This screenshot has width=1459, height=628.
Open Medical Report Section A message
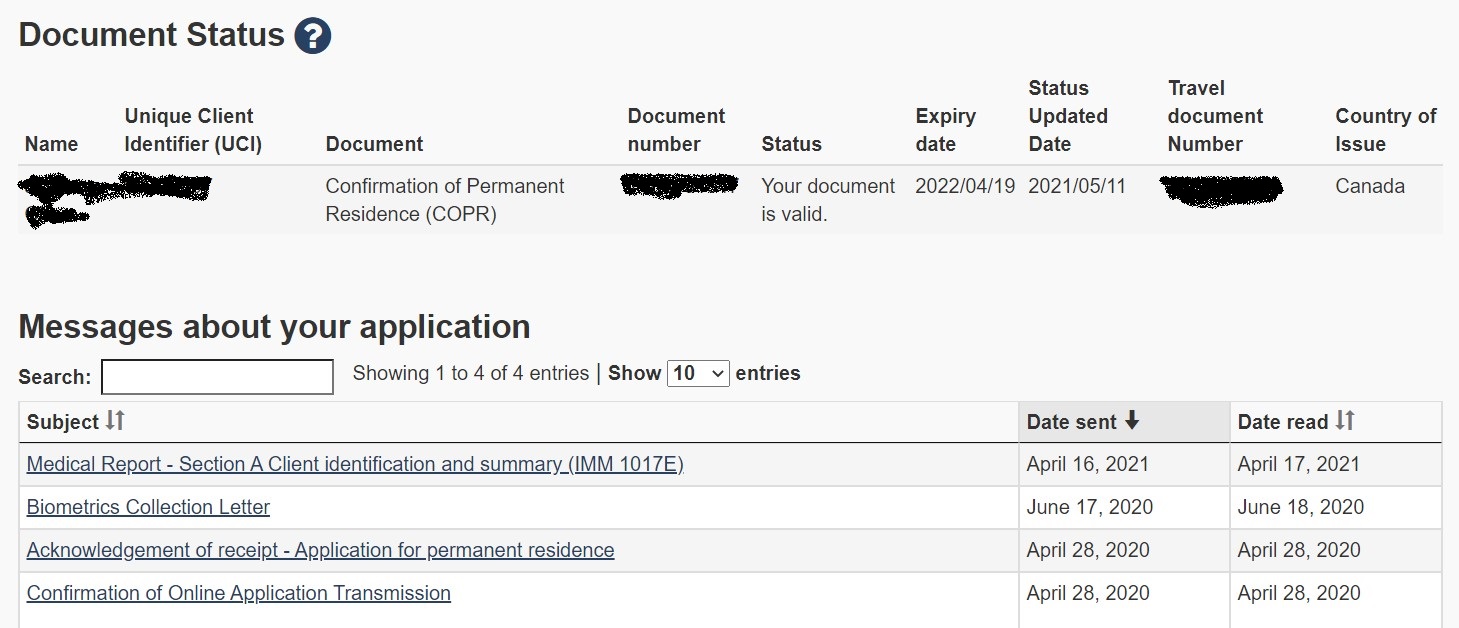pos(355,464)
